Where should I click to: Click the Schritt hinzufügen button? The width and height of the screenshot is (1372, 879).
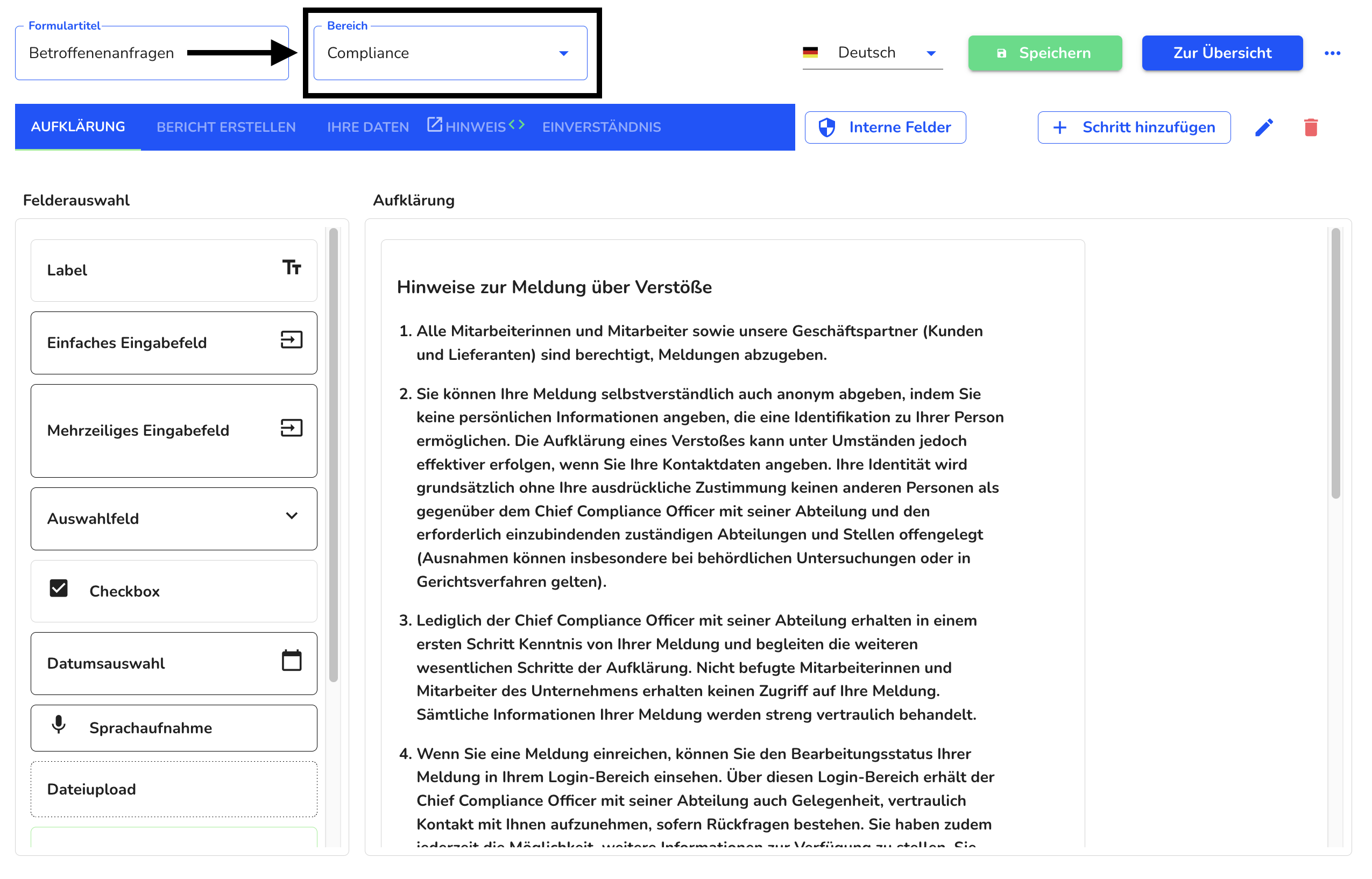tap(1134, 127)
